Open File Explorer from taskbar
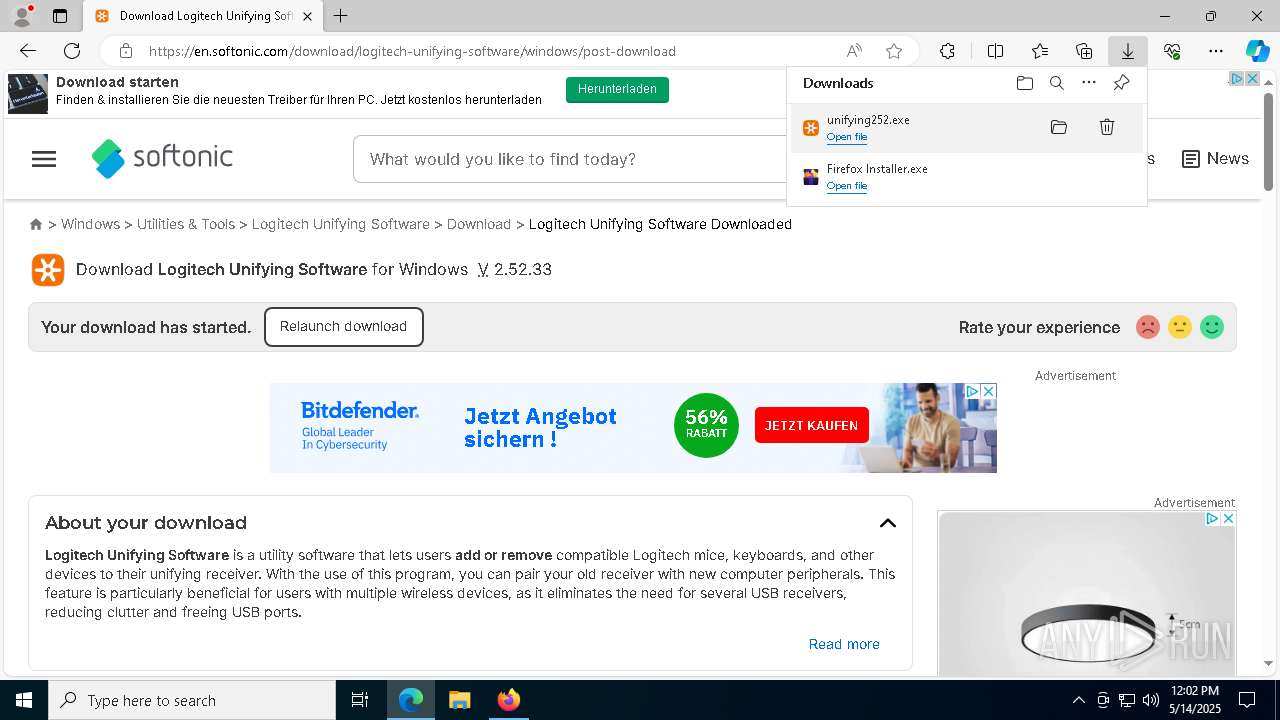The width and height of the screenshot is (1280, 720). click(460, 700)
